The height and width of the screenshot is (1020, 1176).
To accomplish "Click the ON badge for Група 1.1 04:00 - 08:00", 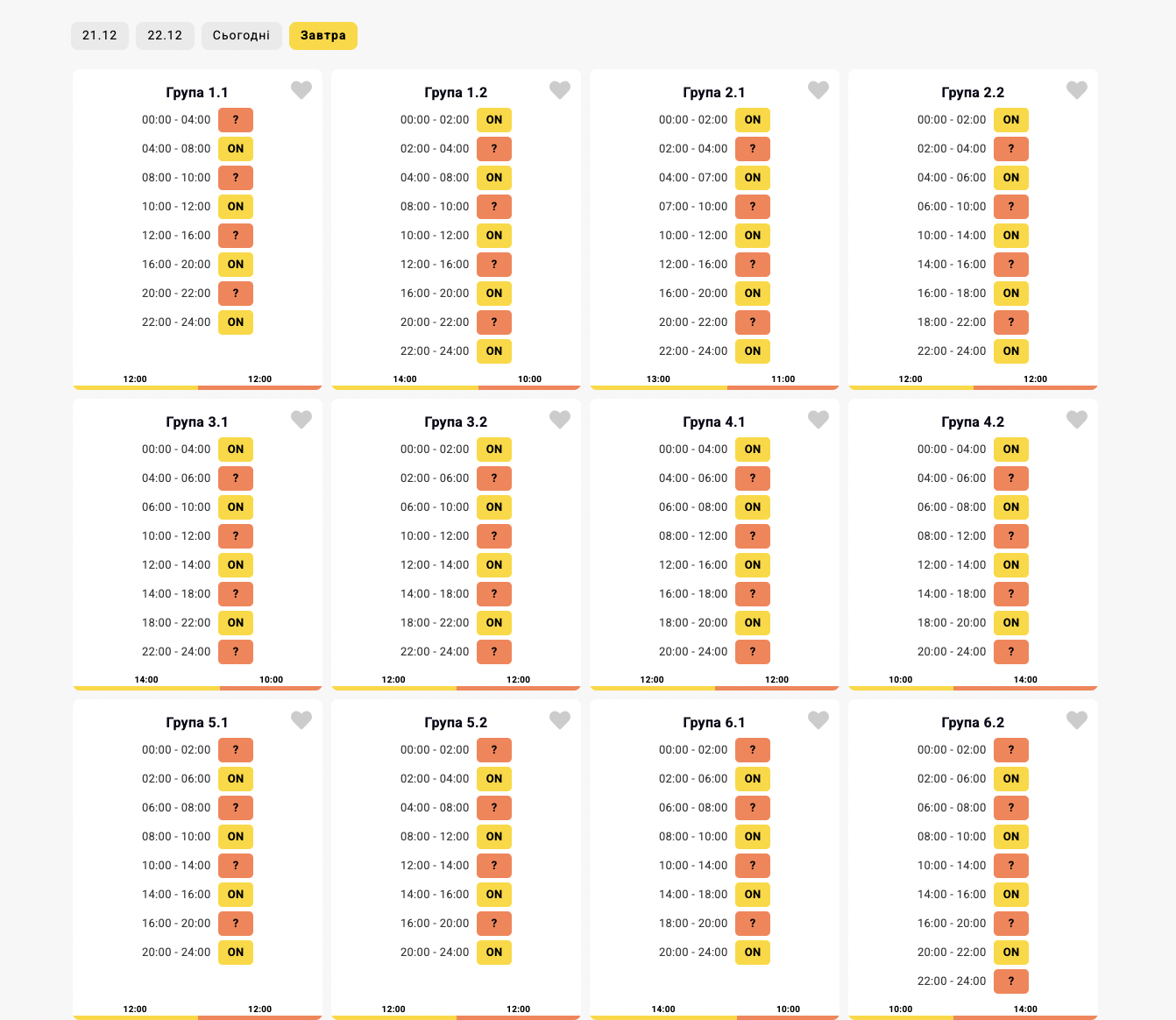I will (x=236, y=149).
